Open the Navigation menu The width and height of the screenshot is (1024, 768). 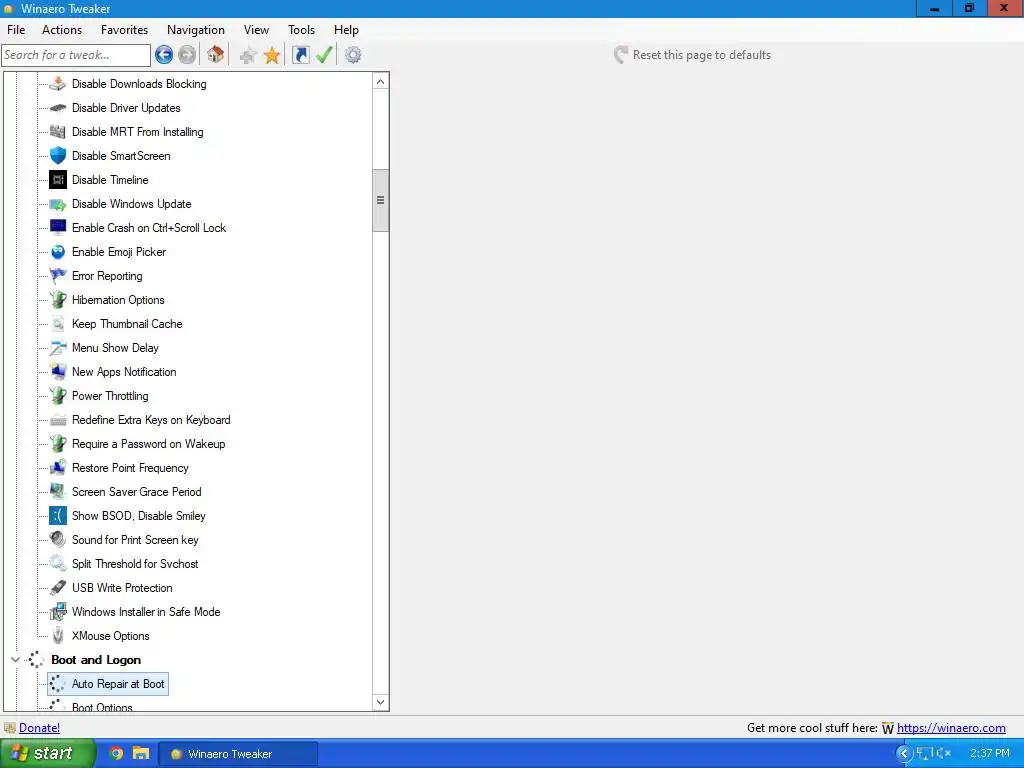click(x=196, y=30)
